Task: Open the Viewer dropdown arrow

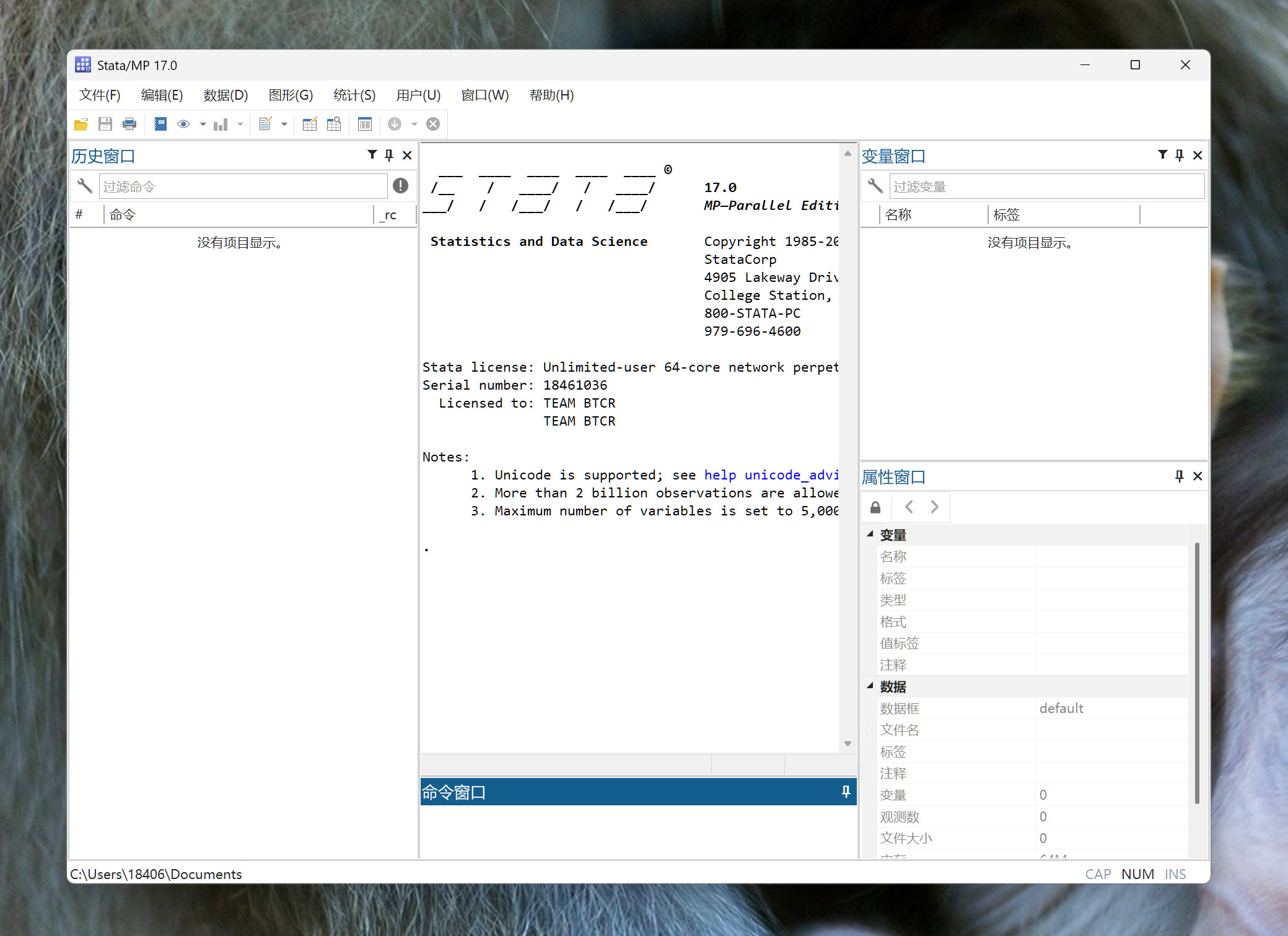Action: click(203, 125)
